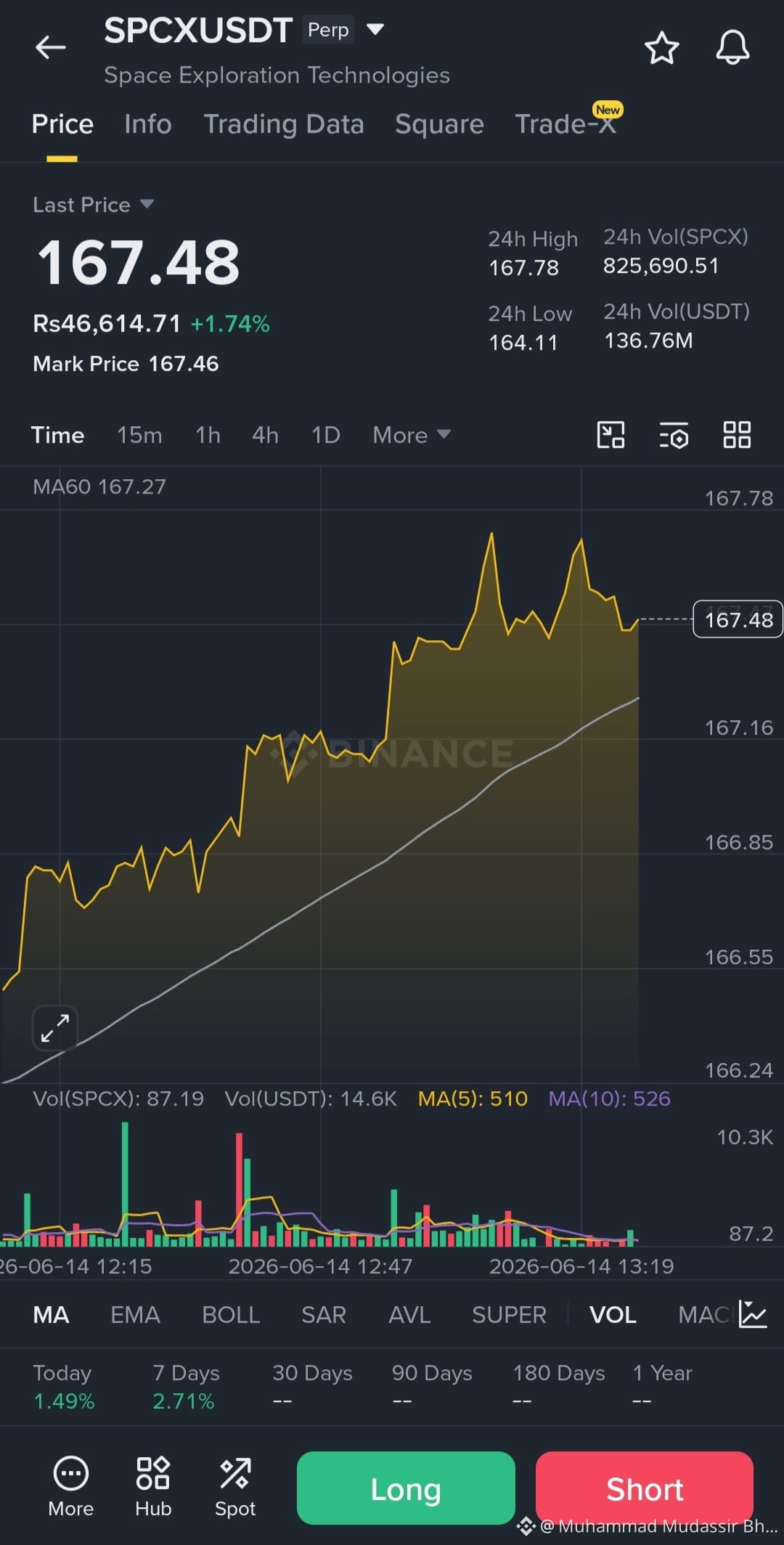Screen dimensions: 784x1545
Task: Toggle the BOLL indicator
Action: (231, 1315)
